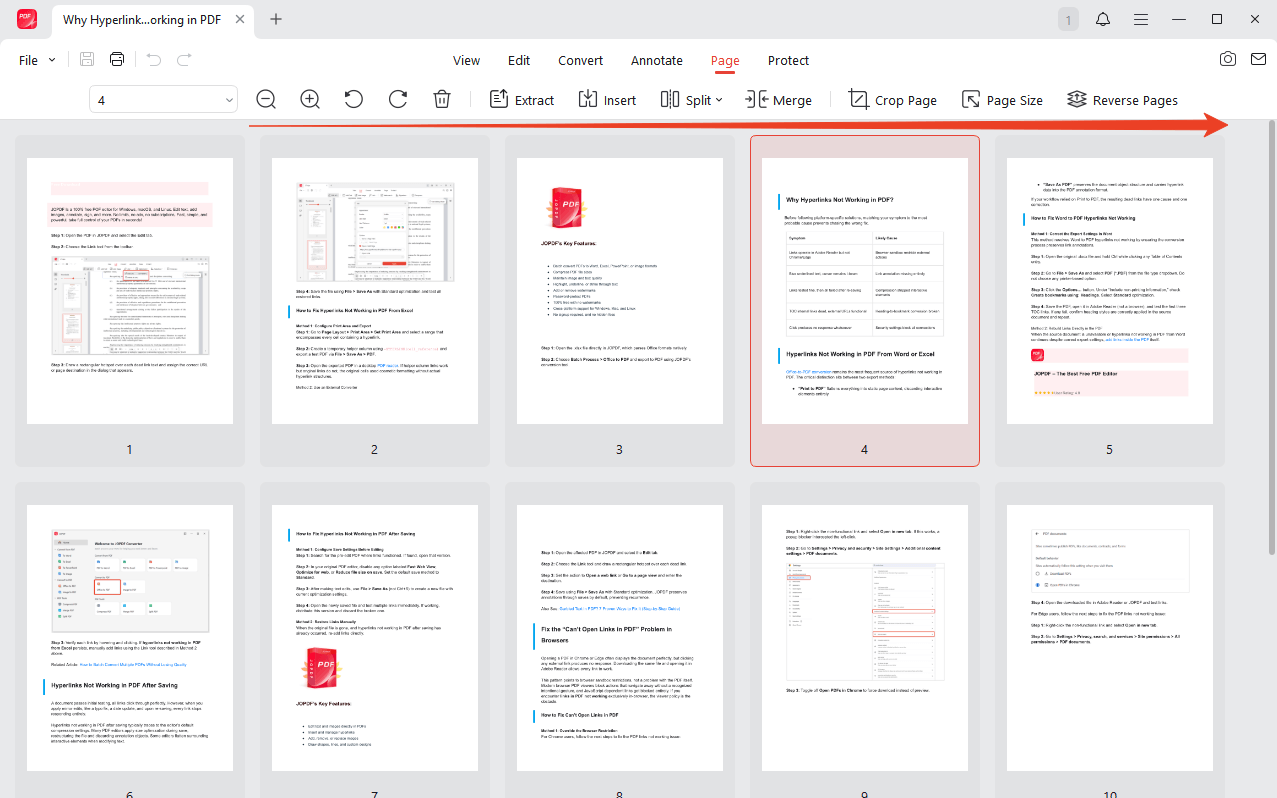Switch to the Protect tab
1277x798 pixels.
tap(788, 61)
